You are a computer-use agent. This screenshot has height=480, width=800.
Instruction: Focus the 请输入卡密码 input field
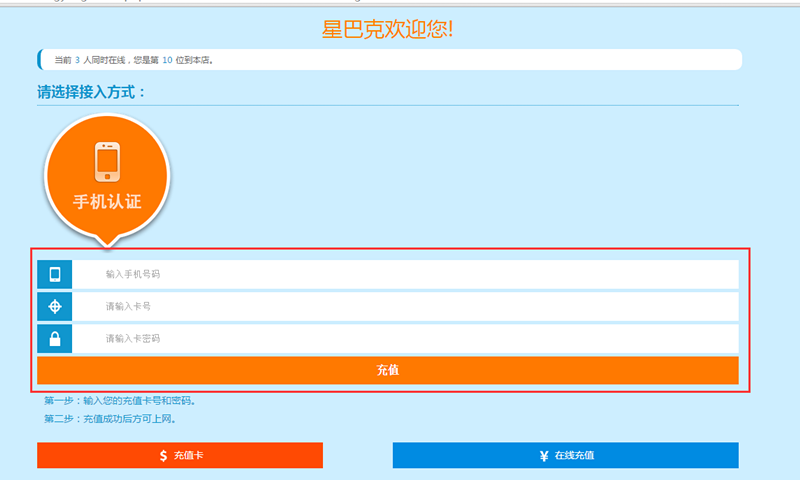(405, 339)
